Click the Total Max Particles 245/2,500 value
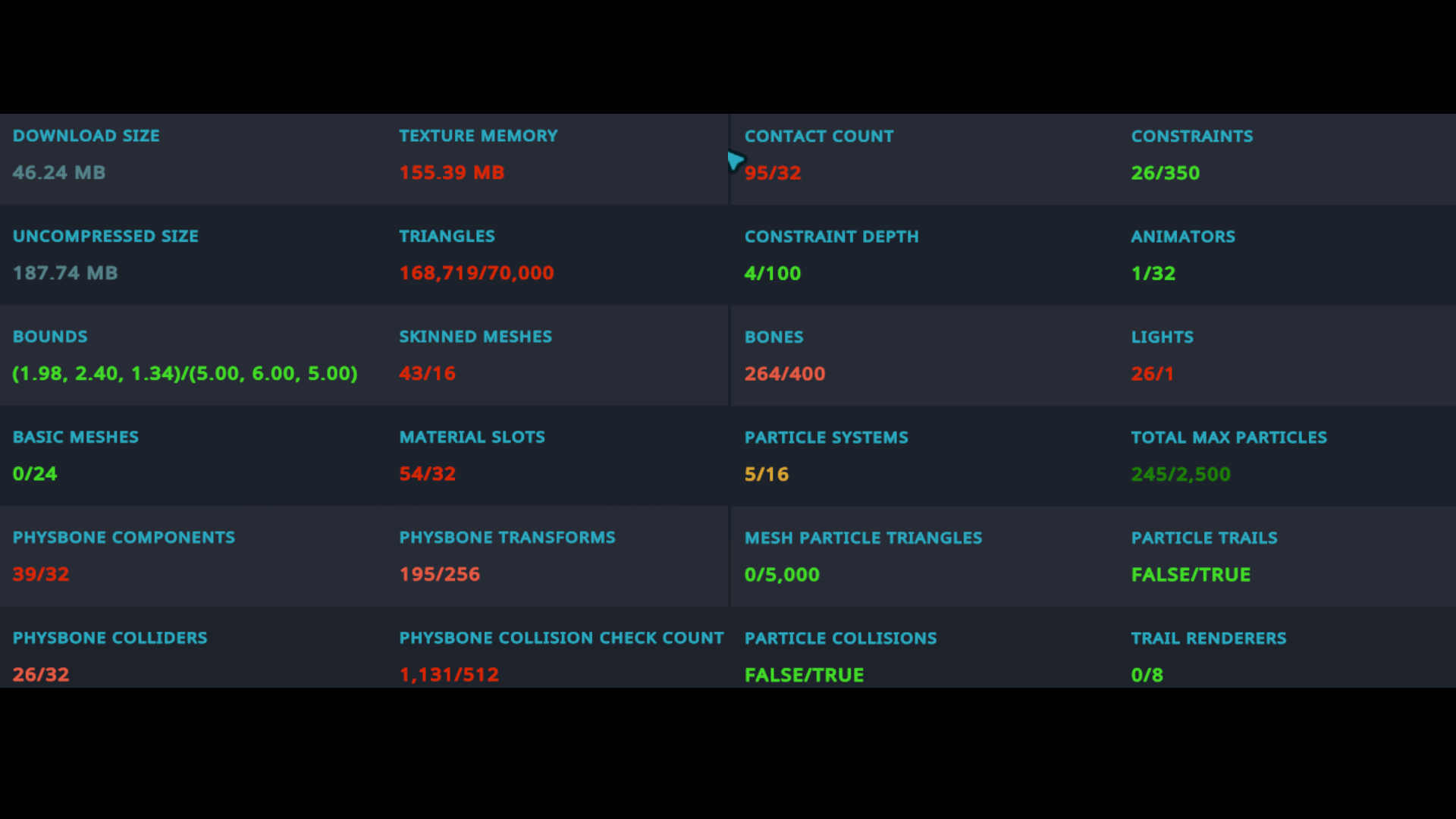 (x=1180, y=475)
